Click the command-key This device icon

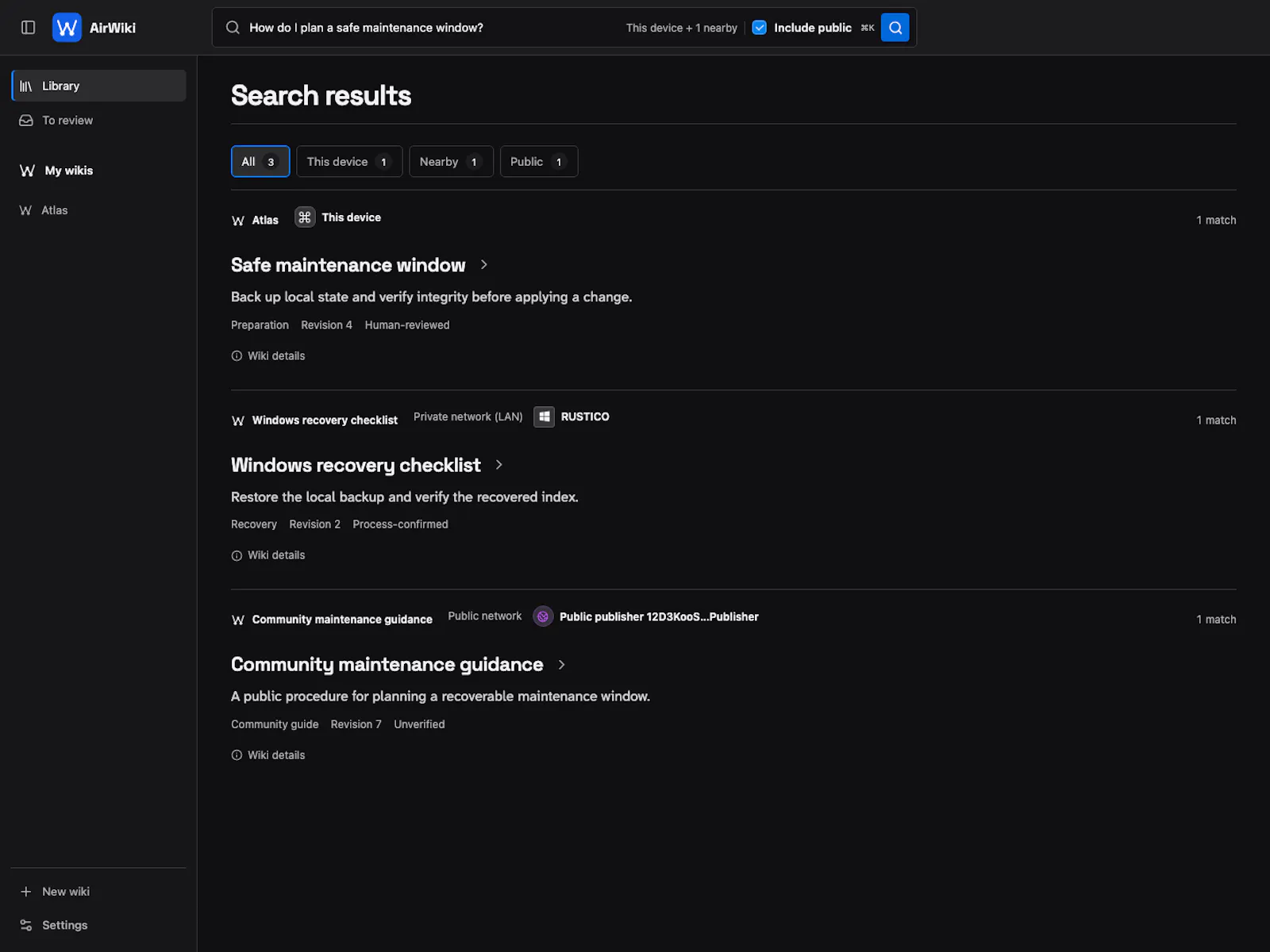[305, 217]
